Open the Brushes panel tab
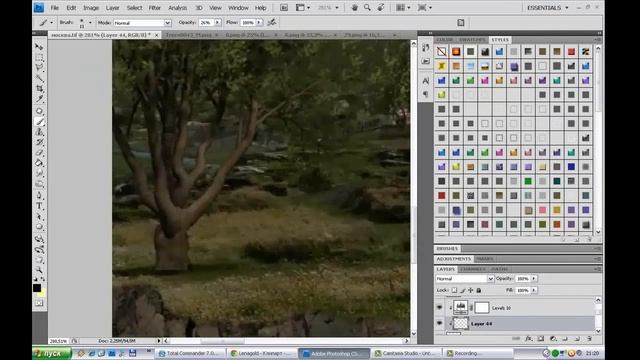Image resolution: width=640 pixels, height=360 pixels. (447, 248)
